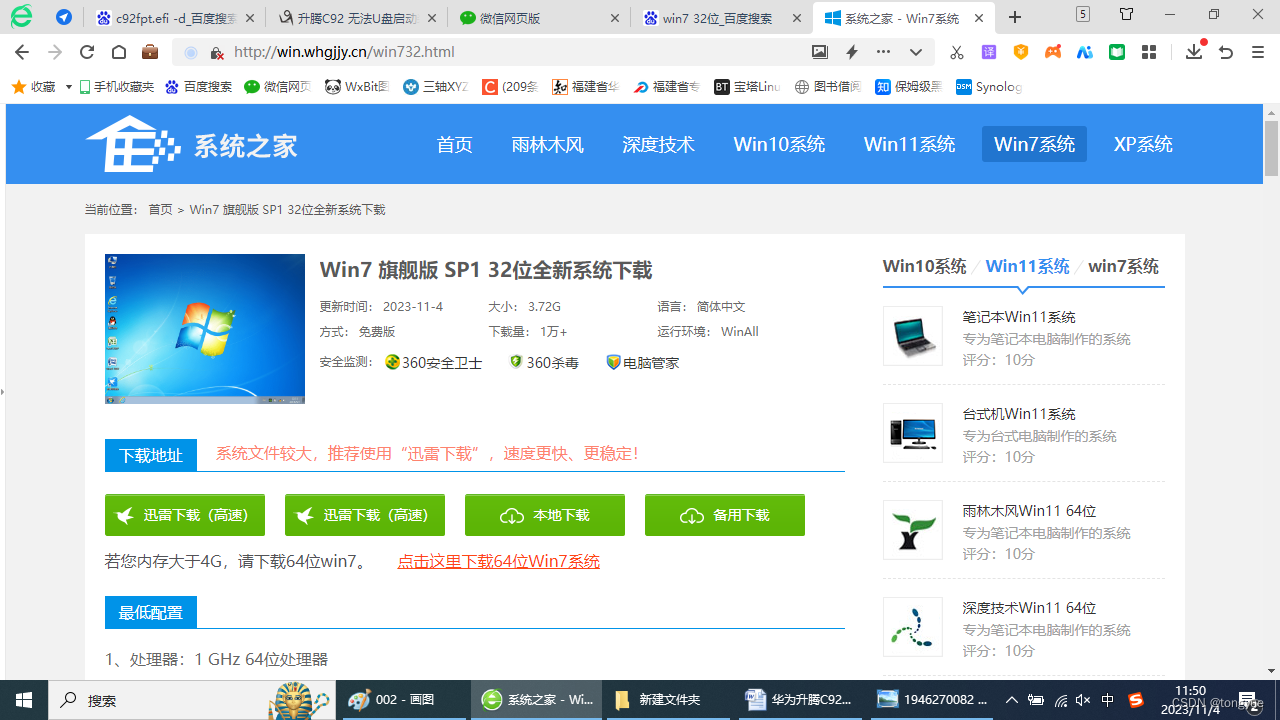Click the 台式机Win11系统 thumbnail

(913, 433)
